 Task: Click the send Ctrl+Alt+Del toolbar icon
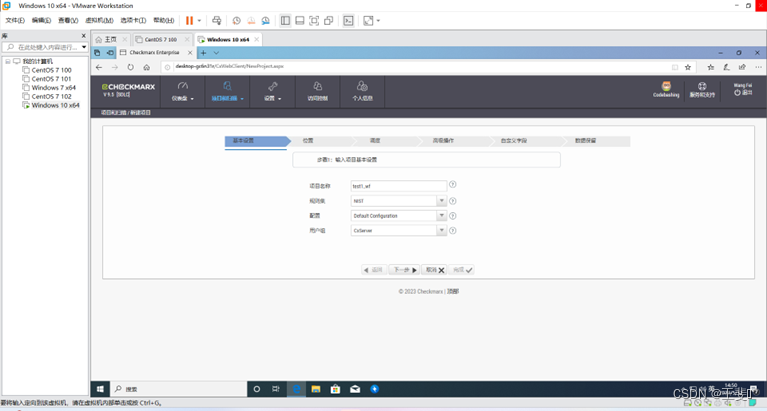click(216, 21)
